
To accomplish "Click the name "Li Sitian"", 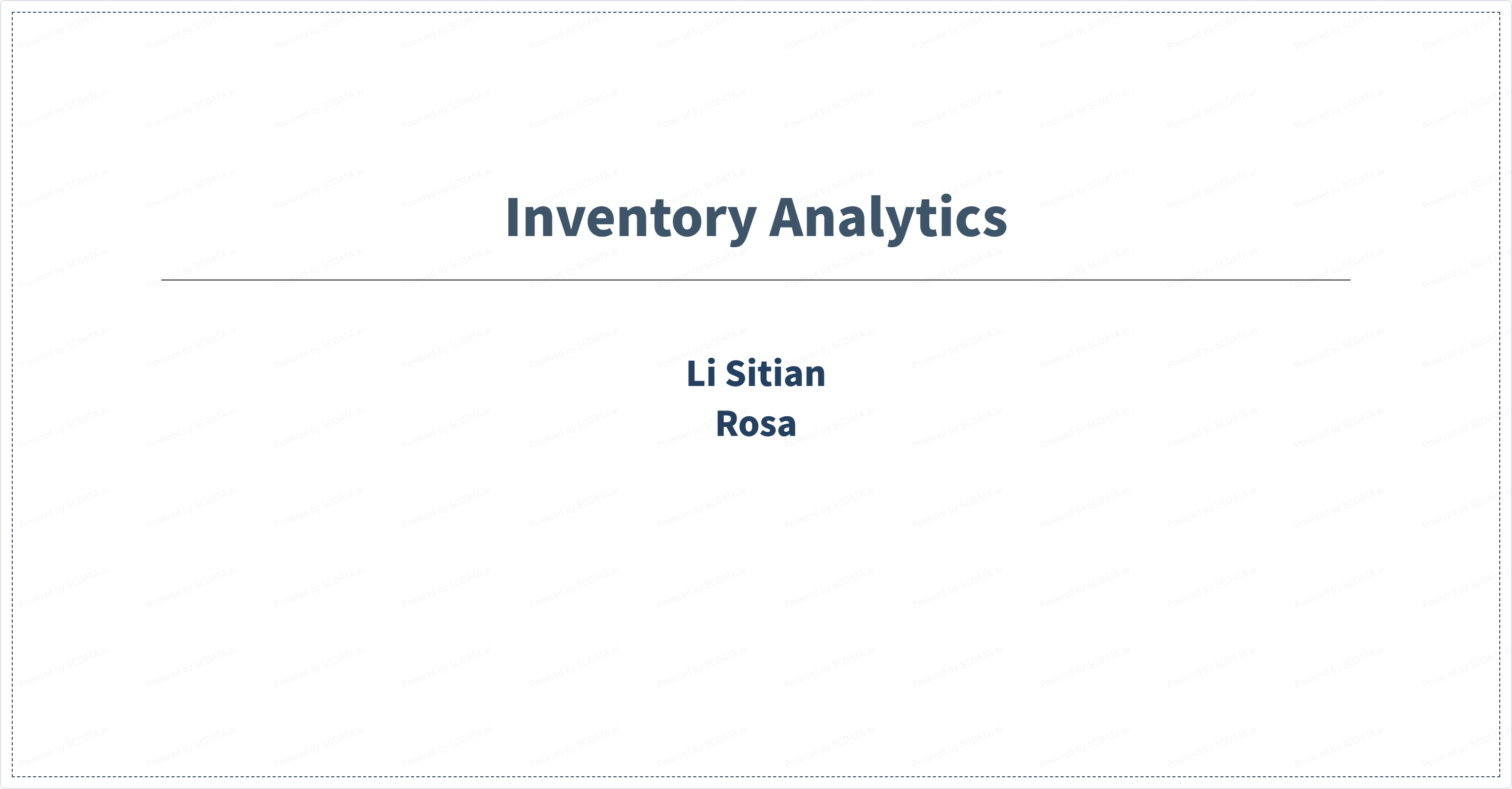I will [756, 374].
